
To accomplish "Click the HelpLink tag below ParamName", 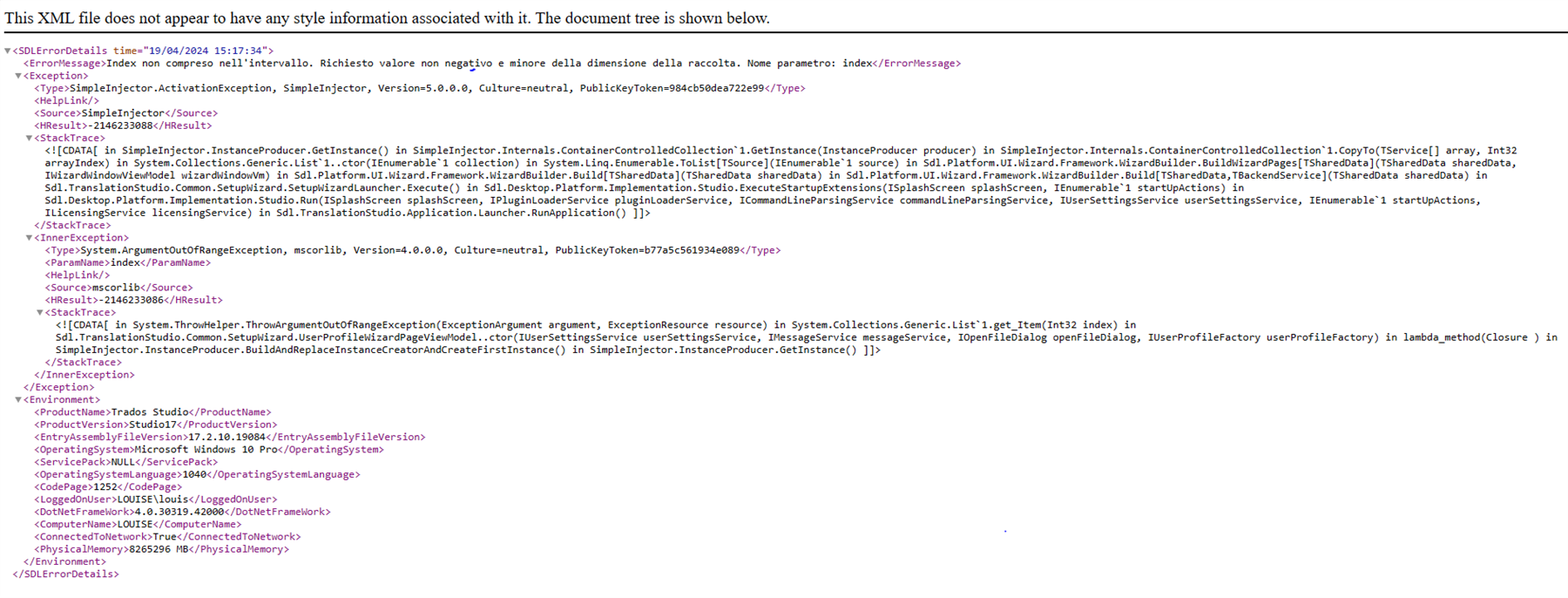I will pos(78,275).
